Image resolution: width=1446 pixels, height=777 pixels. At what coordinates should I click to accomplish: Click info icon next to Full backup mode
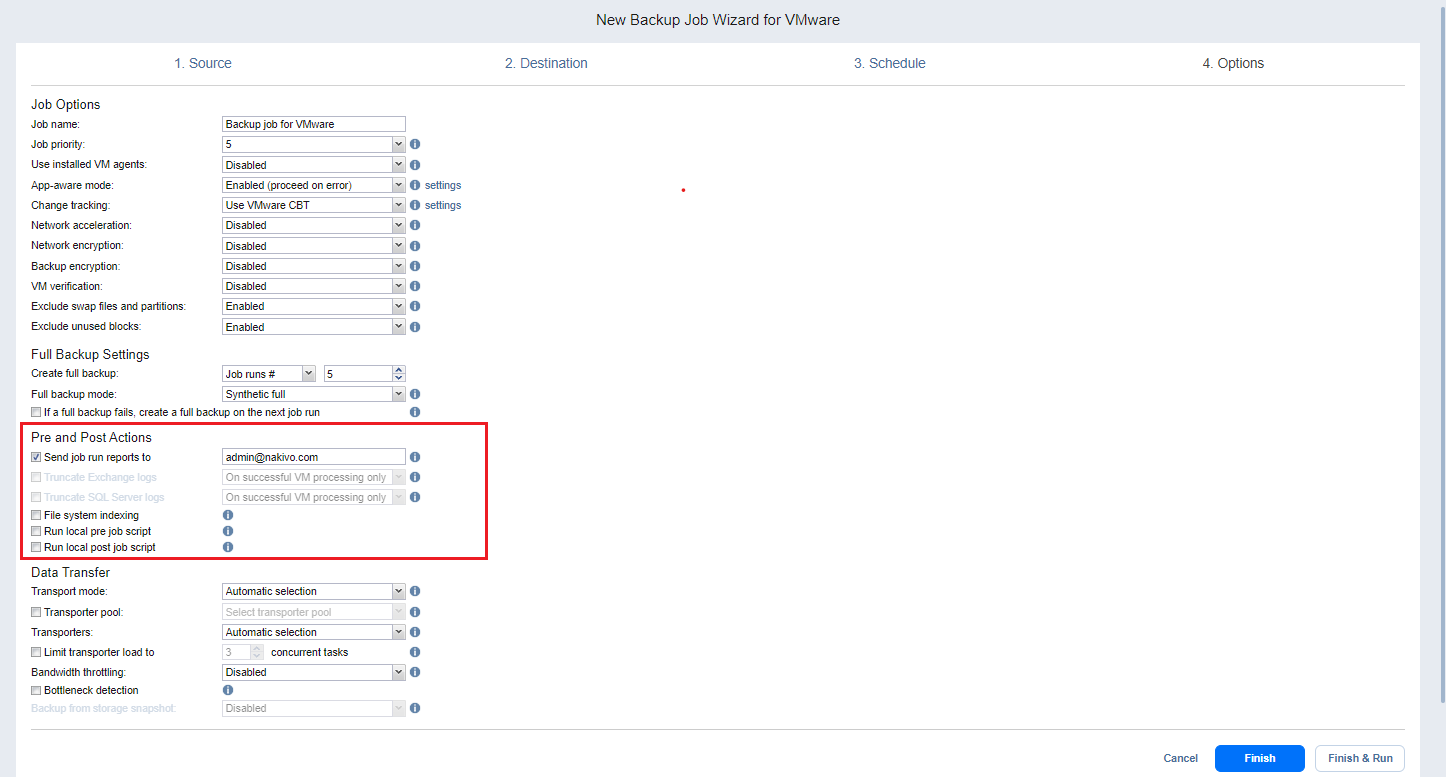415,394
